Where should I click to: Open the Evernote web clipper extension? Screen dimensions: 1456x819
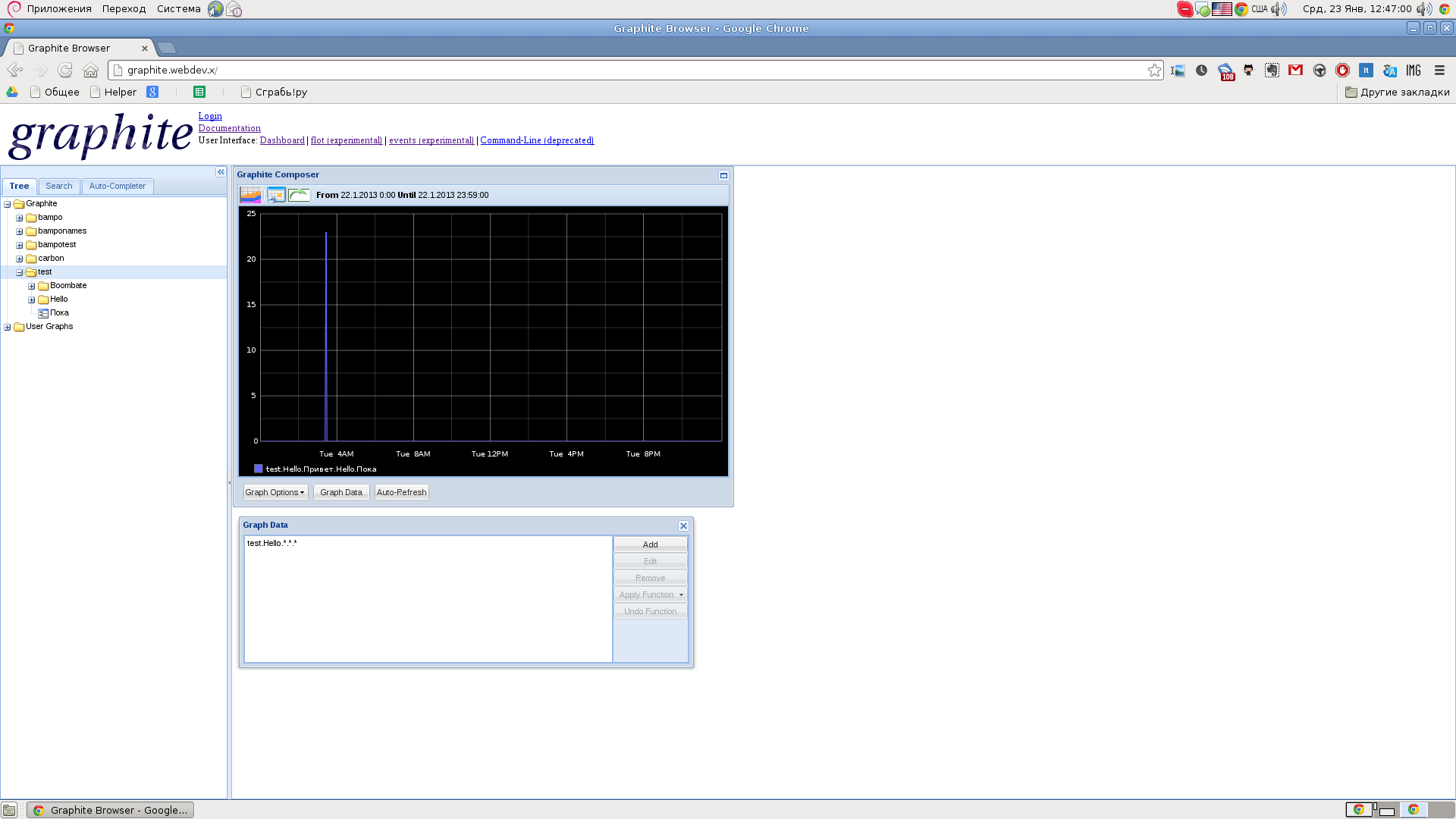point(1272,70)
